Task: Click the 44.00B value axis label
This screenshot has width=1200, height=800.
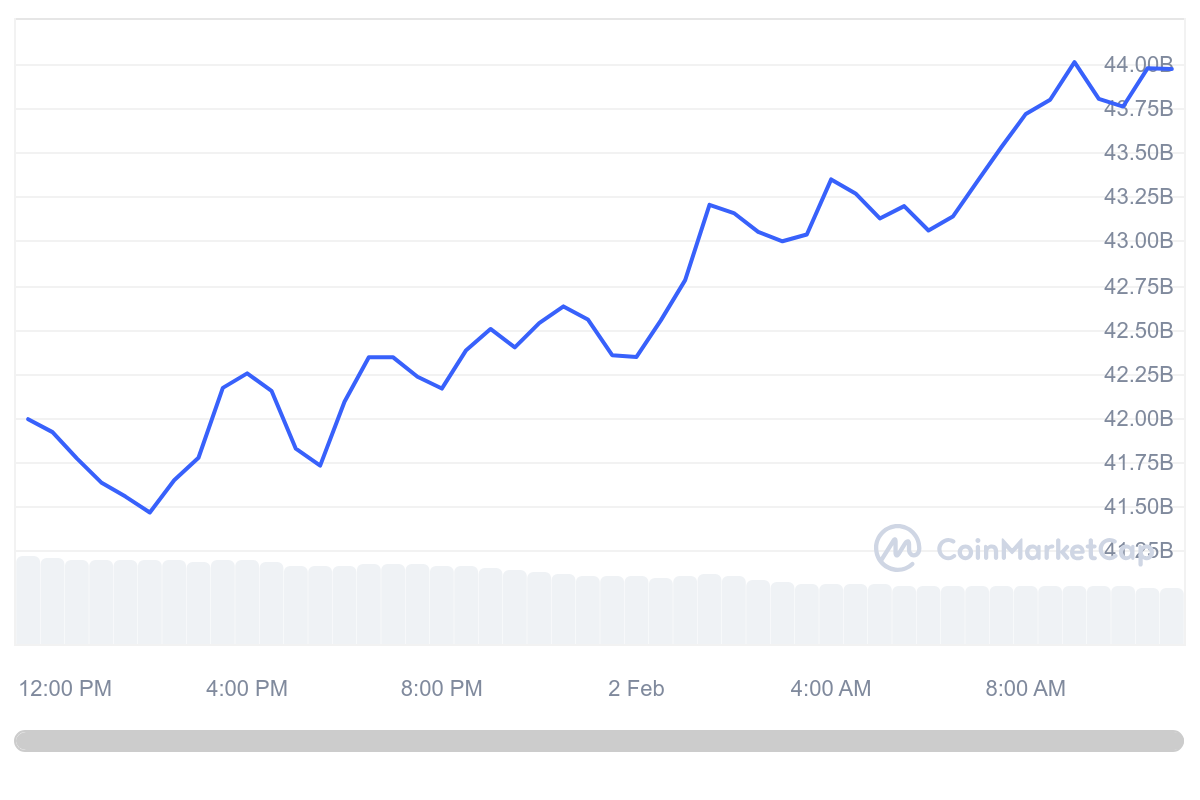Action: [1138, 65]
